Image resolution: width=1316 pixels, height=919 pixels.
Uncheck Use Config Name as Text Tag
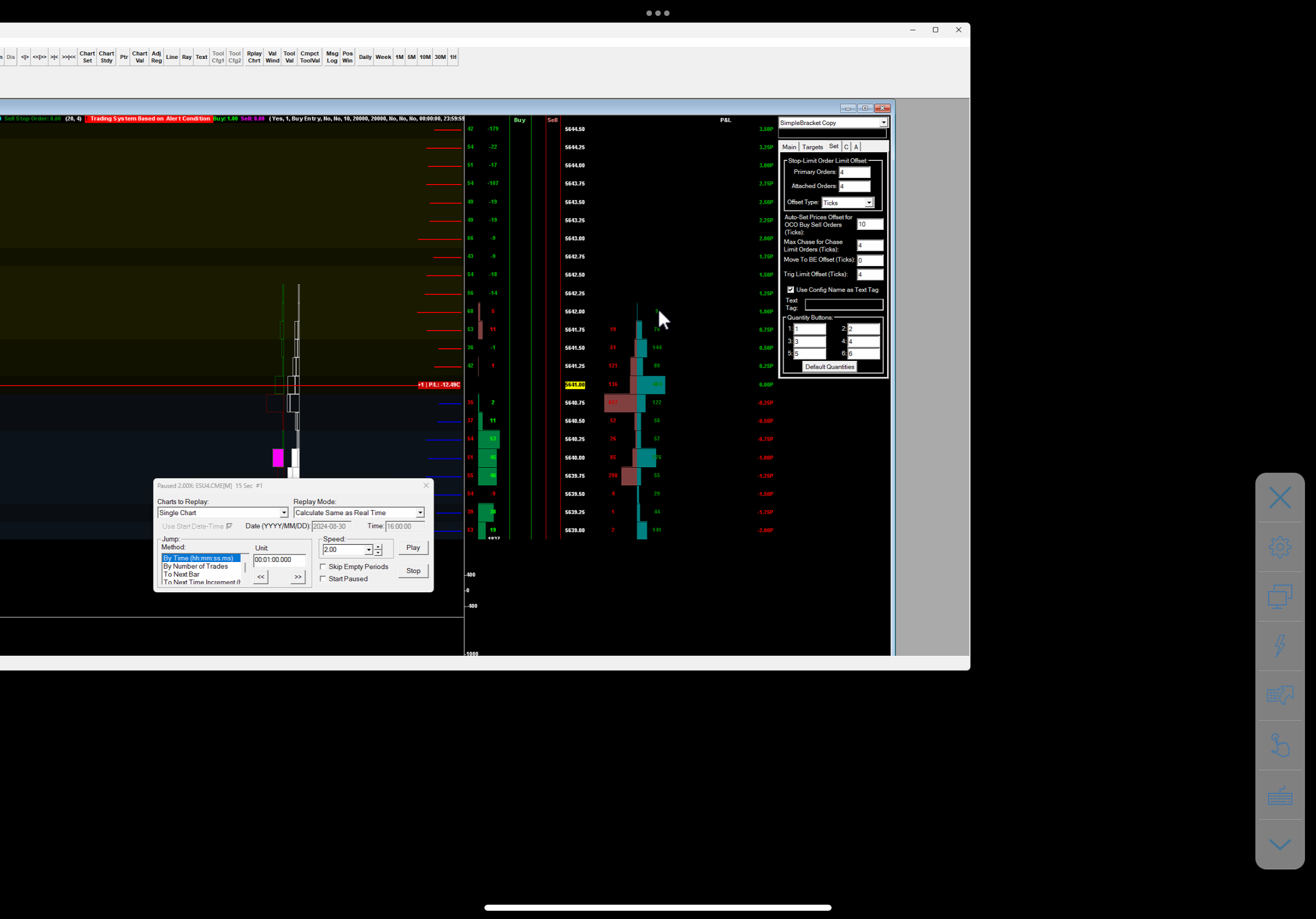[x=790, y=290]
